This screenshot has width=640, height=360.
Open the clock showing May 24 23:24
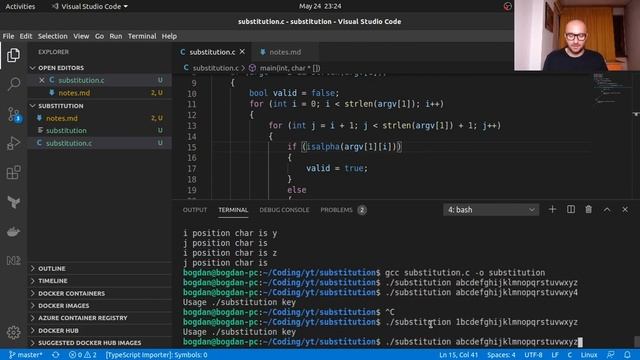pyautogui.click(x=320, y=6)
